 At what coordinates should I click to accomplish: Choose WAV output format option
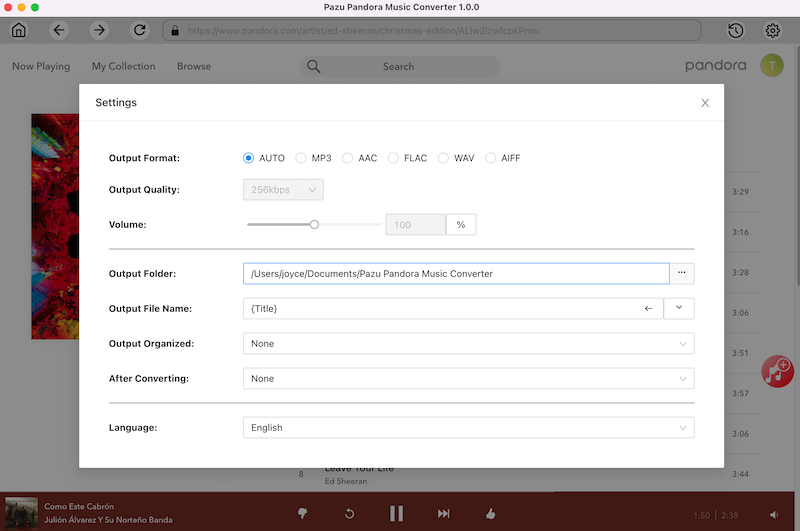pos(444,158)
